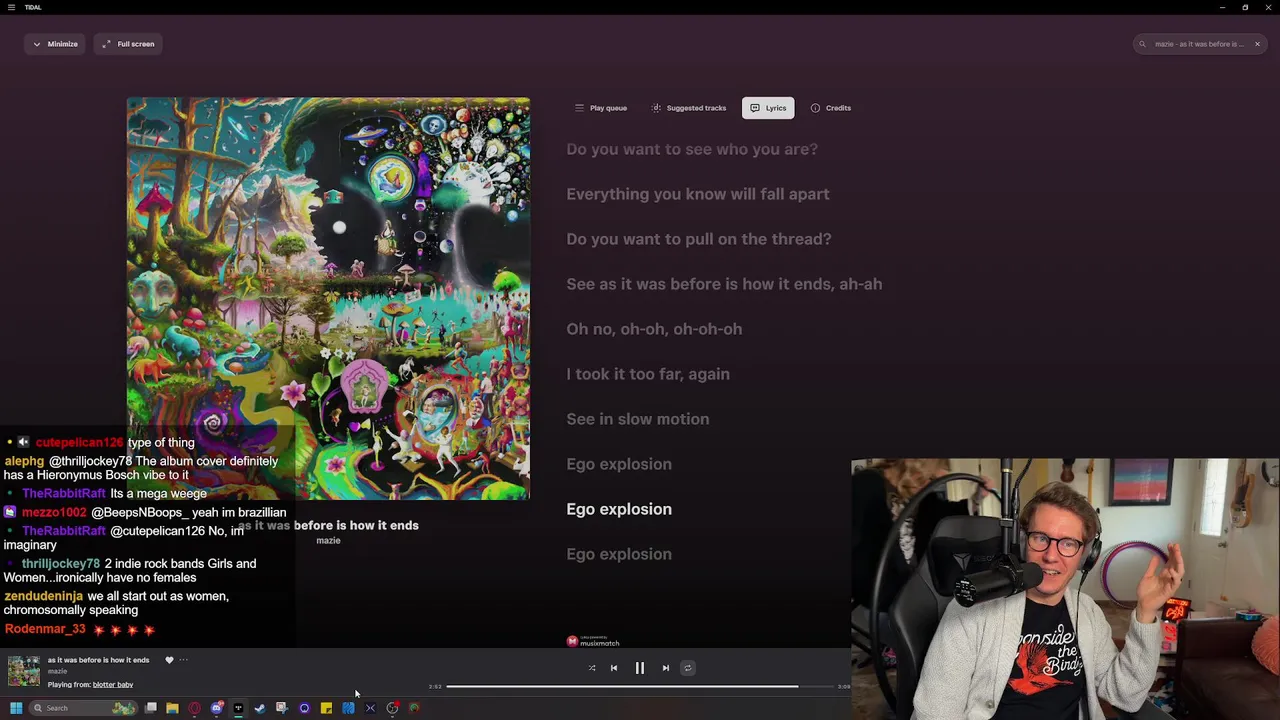Open the purple circle app on the taskbar
The image size is (1280, 720).
(x=304, y=708)
